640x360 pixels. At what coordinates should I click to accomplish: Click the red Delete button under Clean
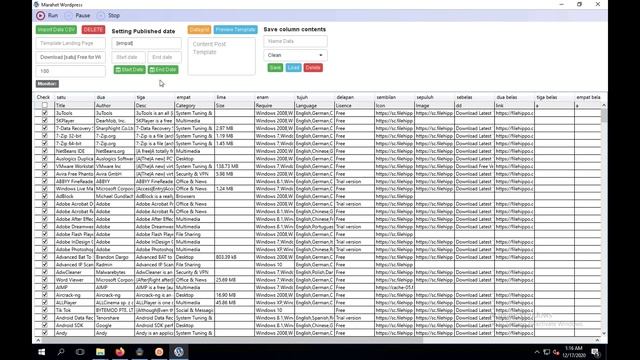coord(313,68)
